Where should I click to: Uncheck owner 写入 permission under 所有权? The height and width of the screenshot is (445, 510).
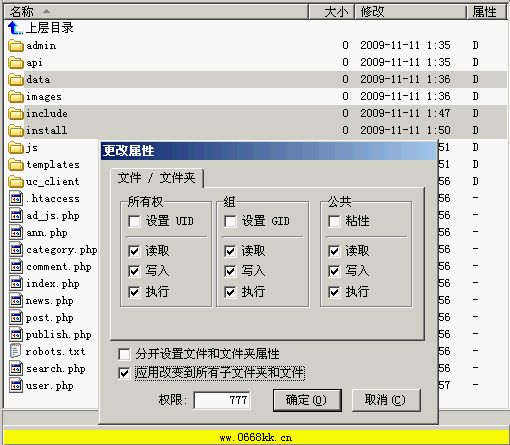[134, 271]
